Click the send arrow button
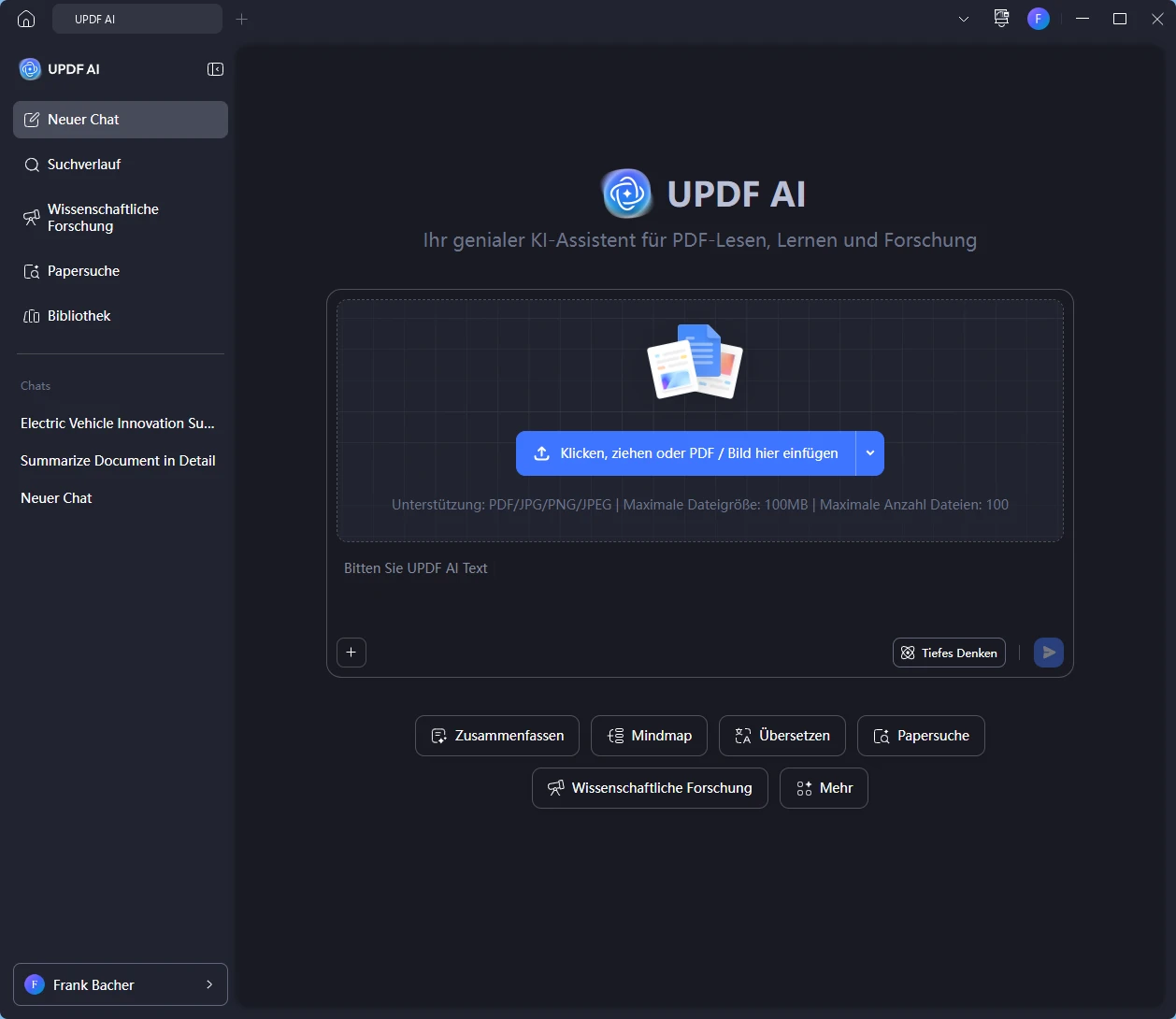The image size is (1176, 1019). click(1048, 653)
